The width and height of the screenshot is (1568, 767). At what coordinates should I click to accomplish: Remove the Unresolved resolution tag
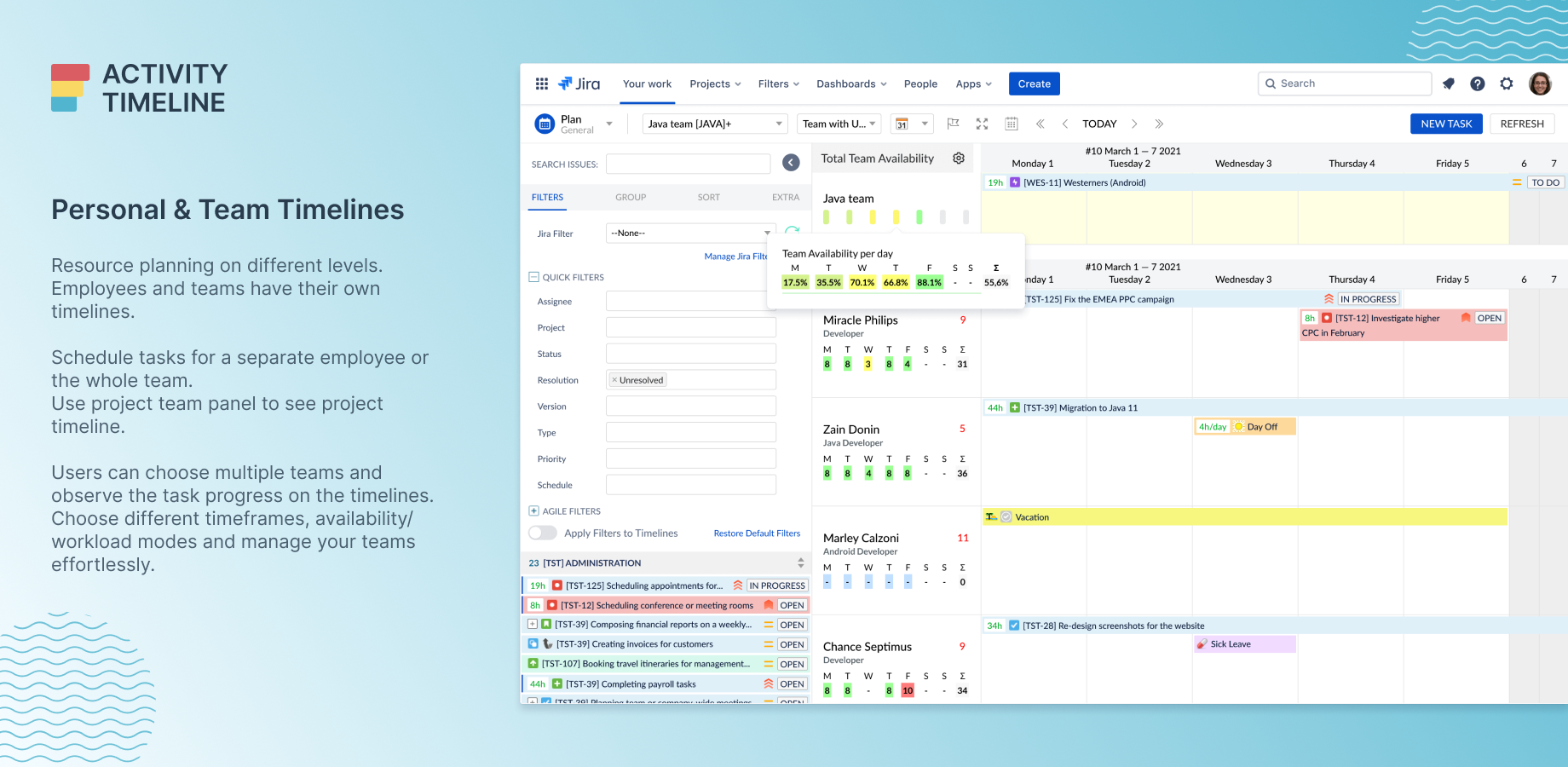tap(614, 380)
